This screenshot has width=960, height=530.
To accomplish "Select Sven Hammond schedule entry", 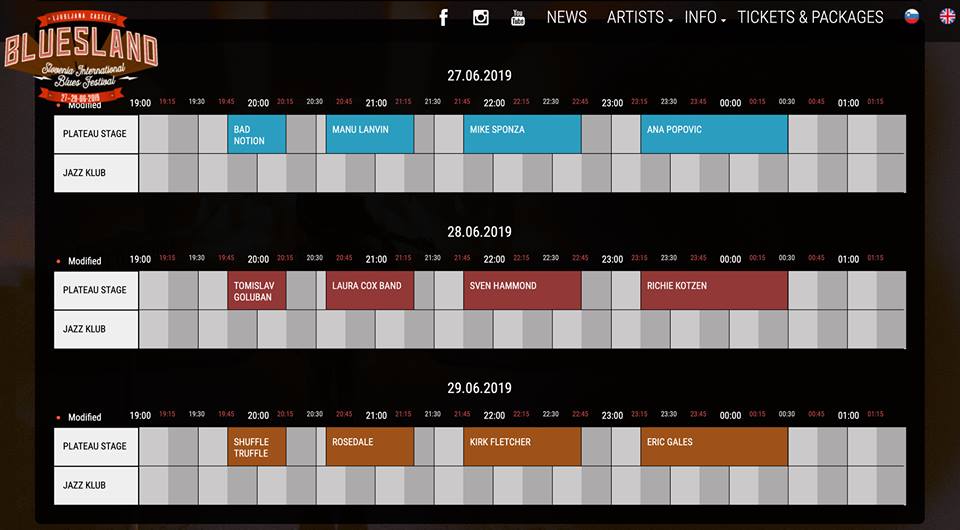I will (522, 290).
